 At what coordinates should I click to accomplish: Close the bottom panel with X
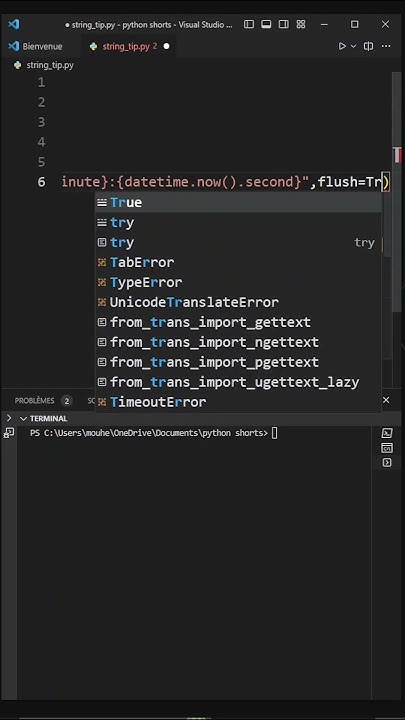pyautogui.click(x=386, y=400)
